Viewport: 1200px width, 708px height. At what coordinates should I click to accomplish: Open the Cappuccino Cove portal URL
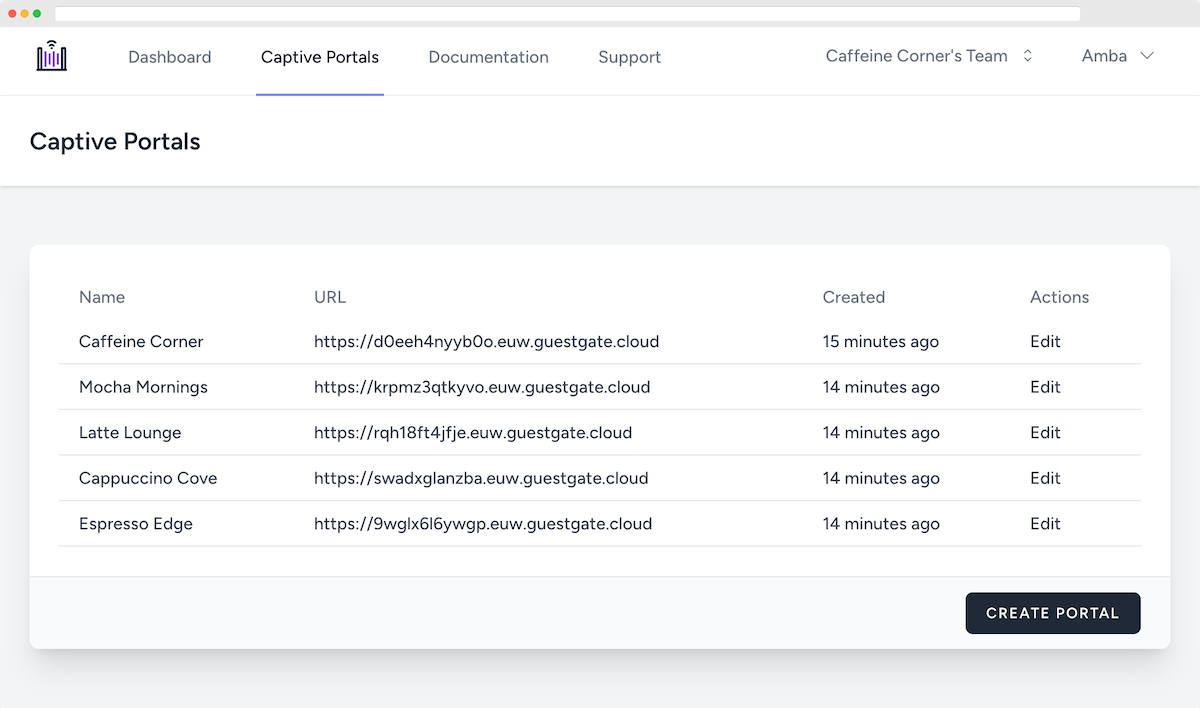point(481,478)
